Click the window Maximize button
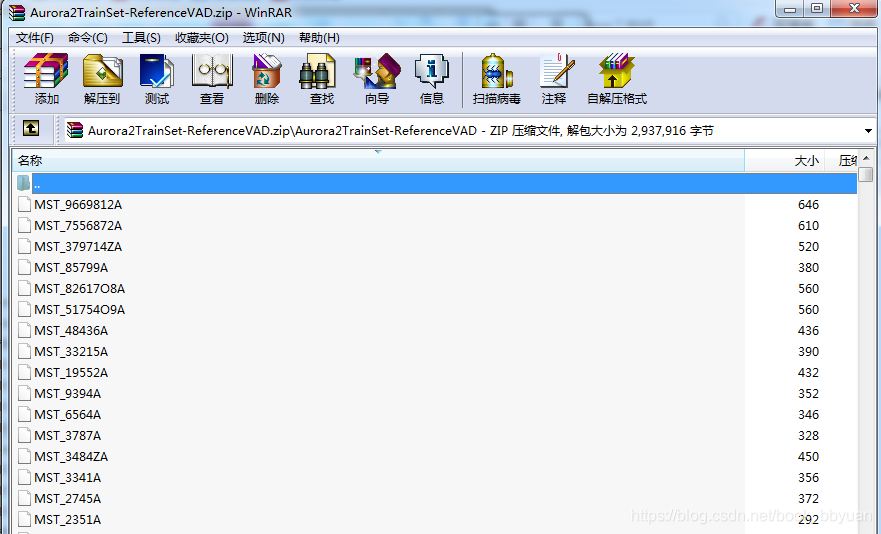Viewport: 881px width, 534px height. pyautogui.click(x=817, y=8)
